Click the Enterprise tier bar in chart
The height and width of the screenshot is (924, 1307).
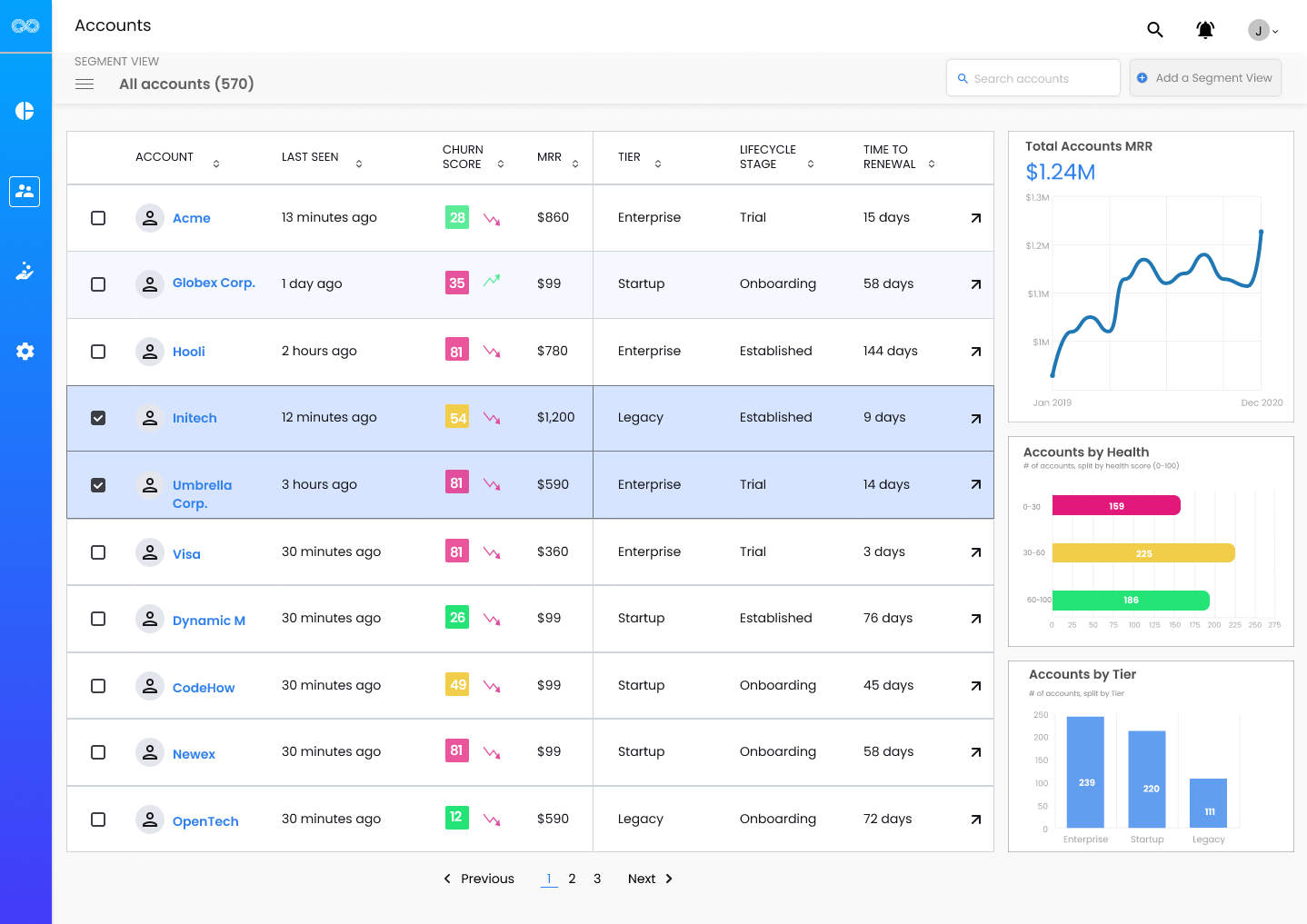(x=1085, y=772)
